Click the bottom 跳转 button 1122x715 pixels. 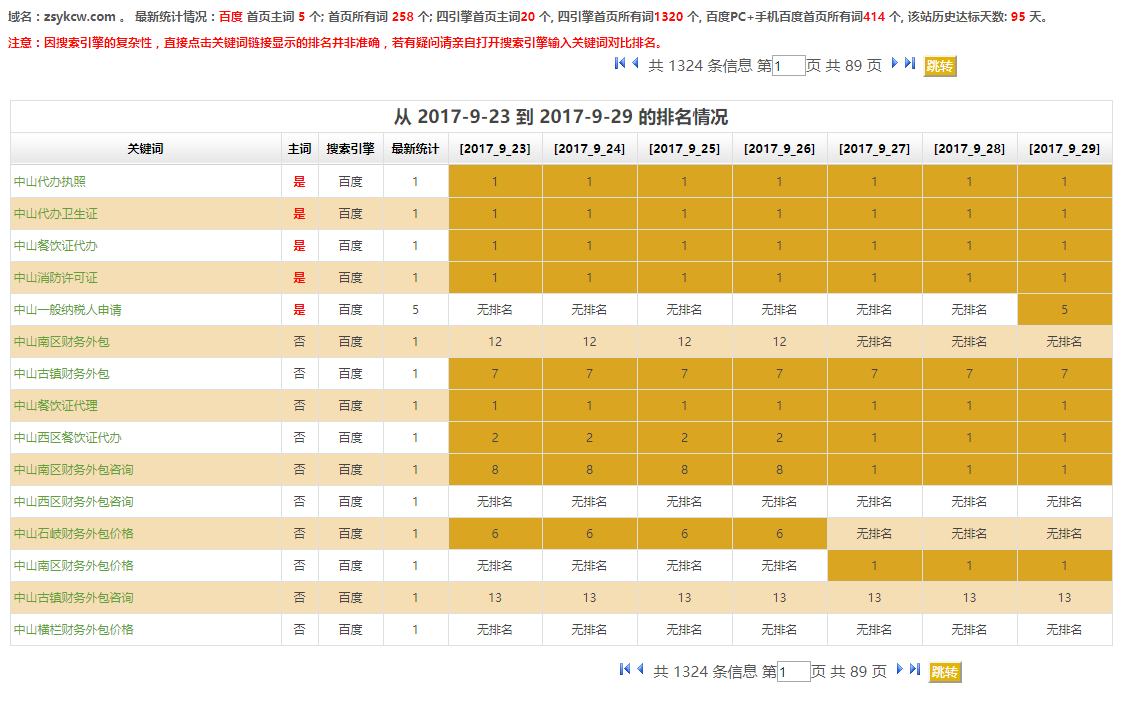point(945,672)
